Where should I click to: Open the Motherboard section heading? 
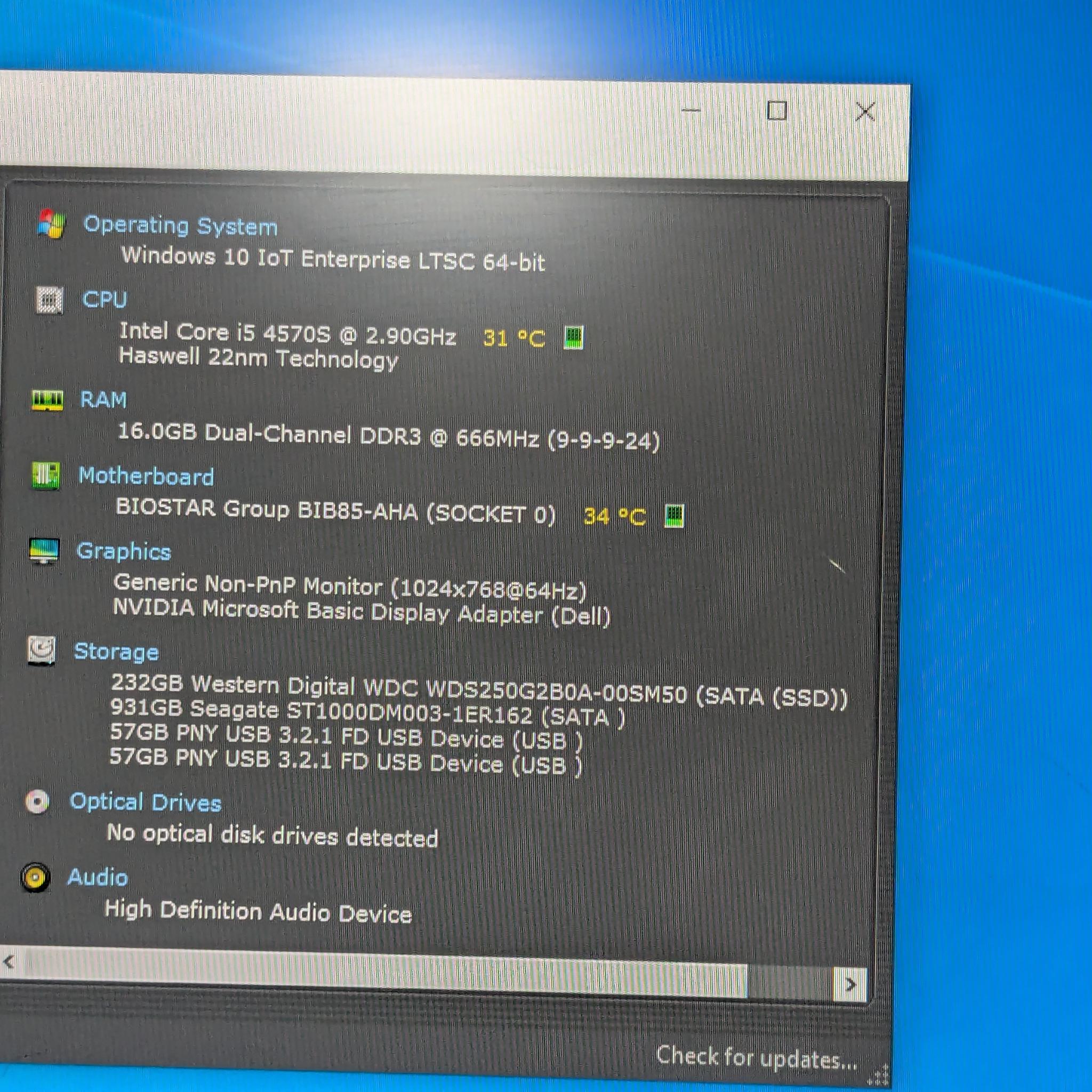point(146,476)
